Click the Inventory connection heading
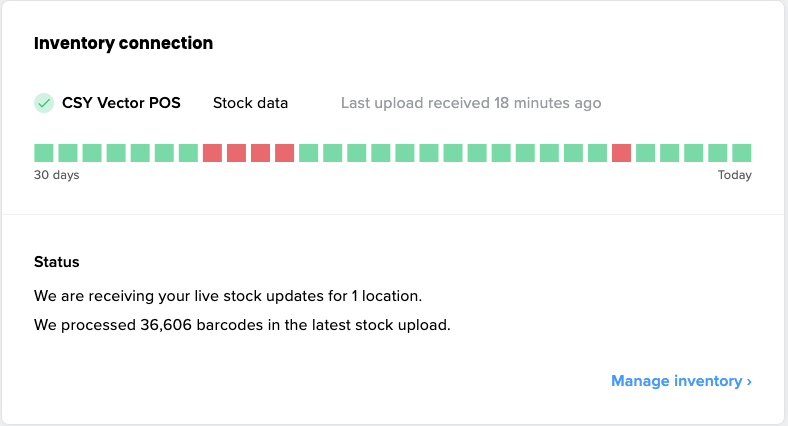Screen dimensions: 788x426 coord(123,44)
